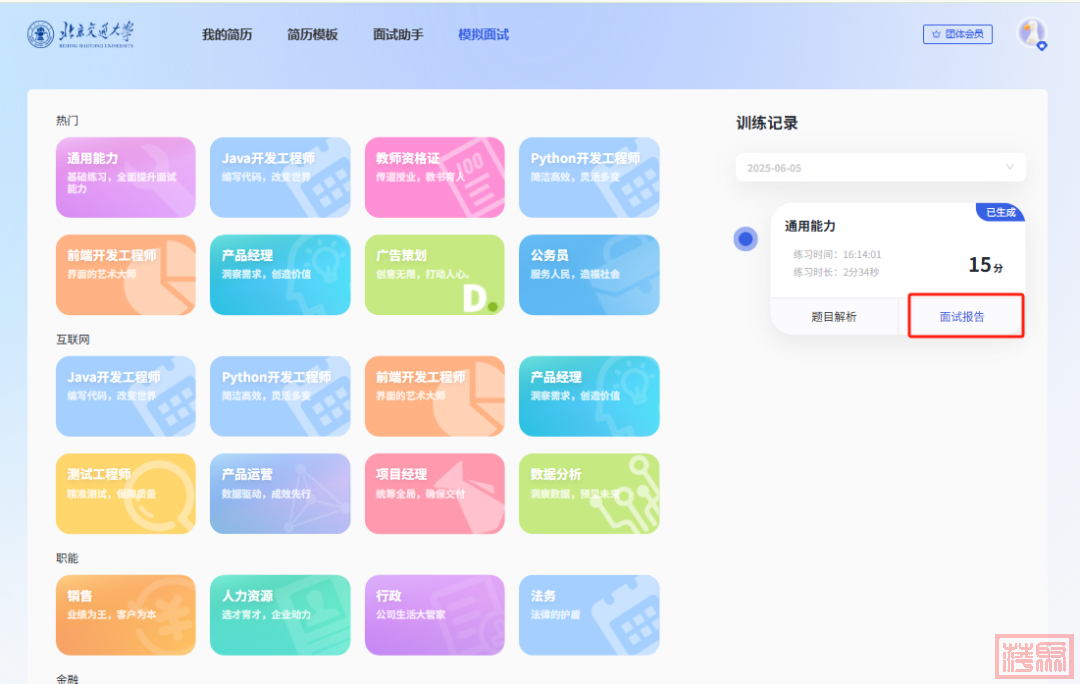Click the Beijing Jiaotong University logo
This screenshot has height=684, width=1080.
[x=80, y=34]
